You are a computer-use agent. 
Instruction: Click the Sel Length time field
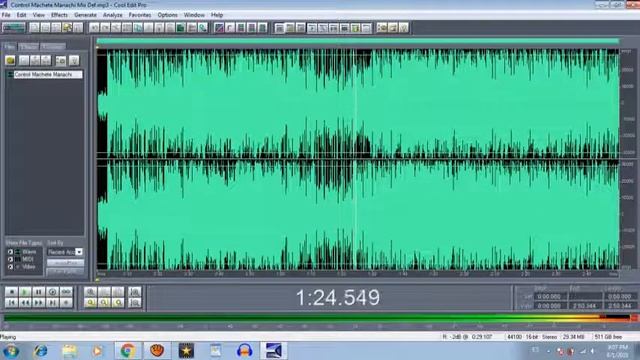tap(620, 297)
